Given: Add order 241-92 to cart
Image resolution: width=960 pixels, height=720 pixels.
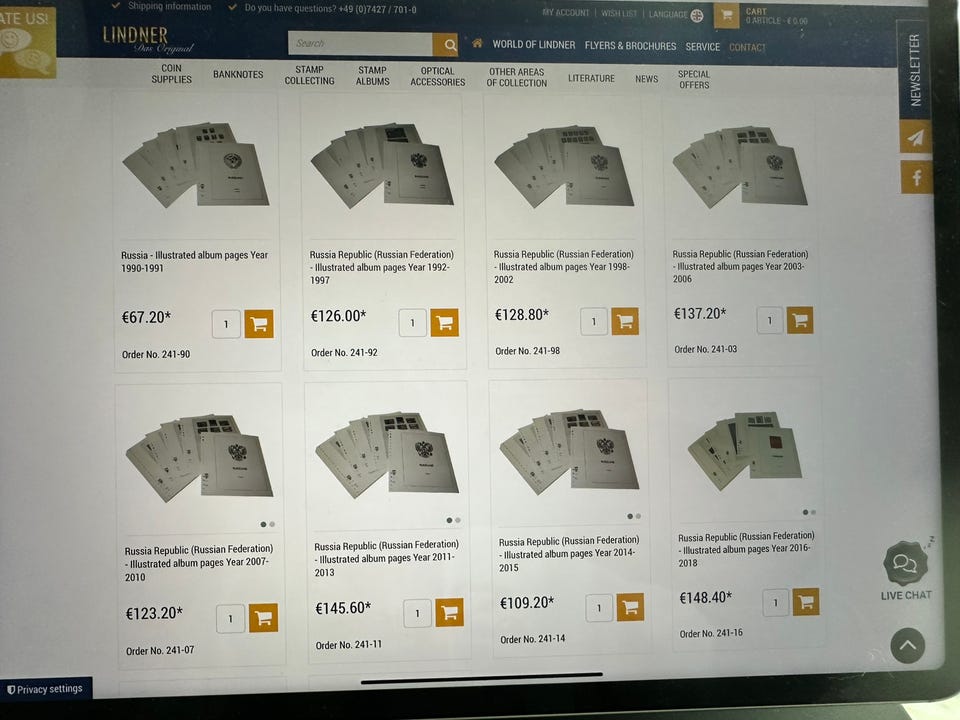Looking at the screenshot, I should tap(444, 323).
